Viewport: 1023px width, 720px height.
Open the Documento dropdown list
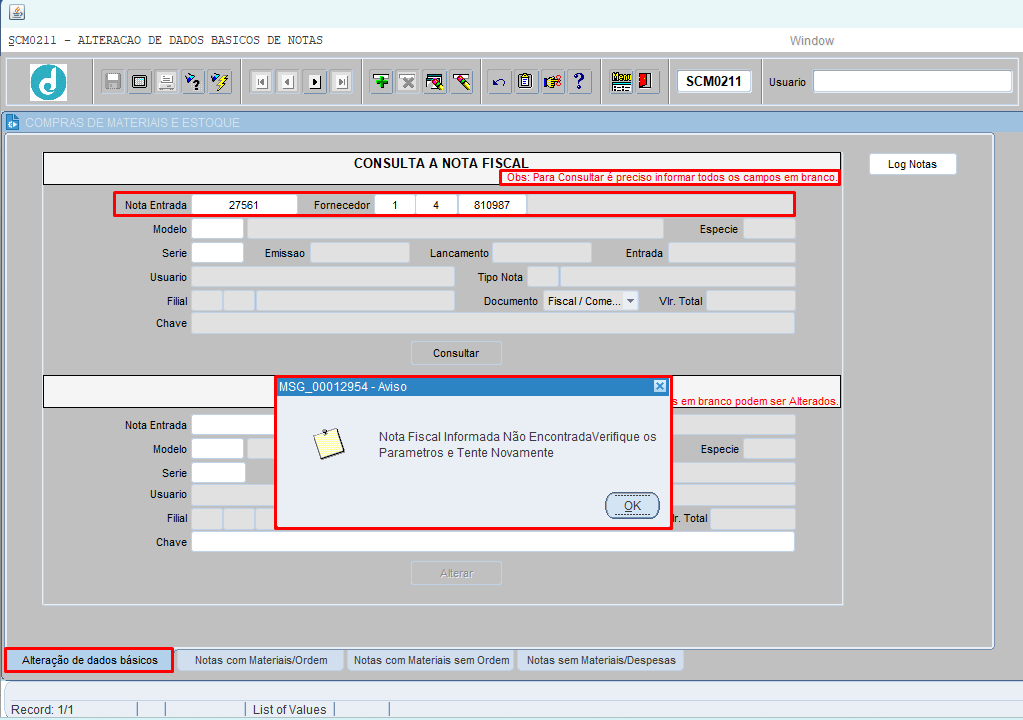click(630, 301)
